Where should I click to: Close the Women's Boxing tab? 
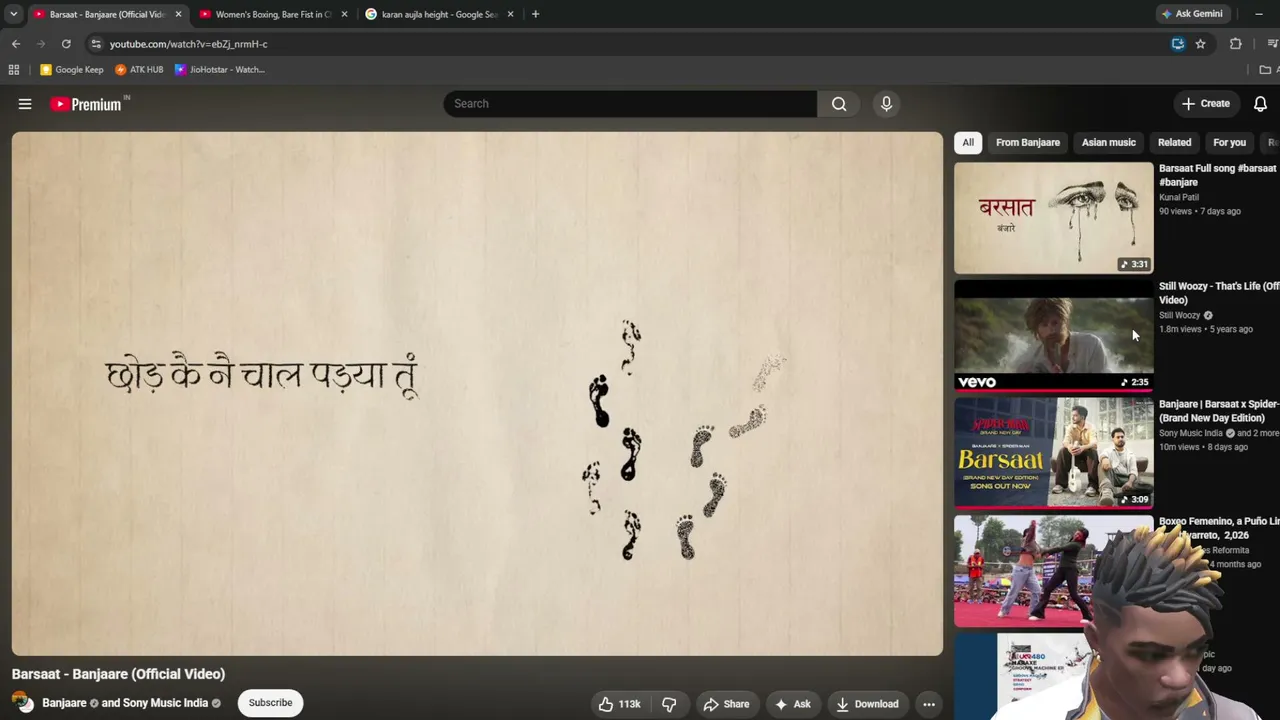(344, 14)
